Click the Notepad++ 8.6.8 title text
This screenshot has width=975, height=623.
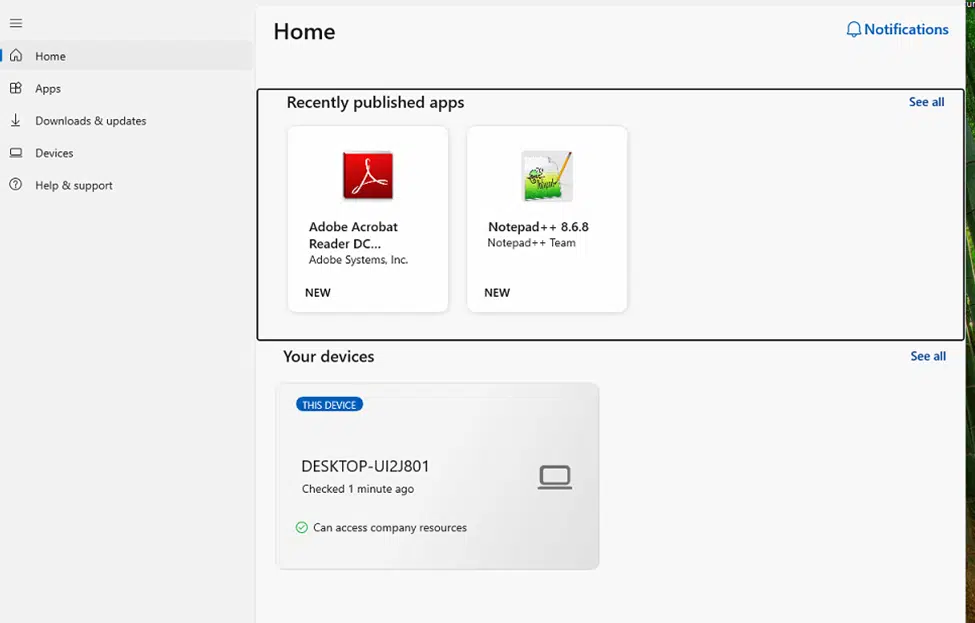pos(538,227)
